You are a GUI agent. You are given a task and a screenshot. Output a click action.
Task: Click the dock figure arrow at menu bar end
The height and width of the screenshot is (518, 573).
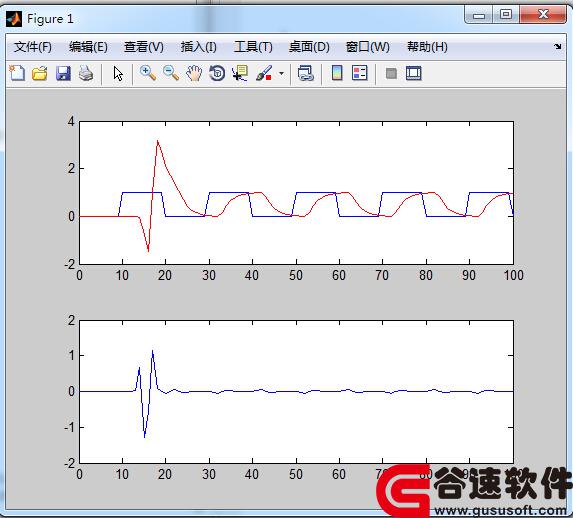(x=558, y=46)
